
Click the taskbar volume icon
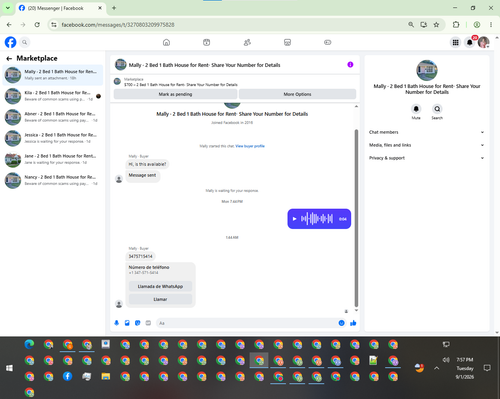click(x=446, y=360)
